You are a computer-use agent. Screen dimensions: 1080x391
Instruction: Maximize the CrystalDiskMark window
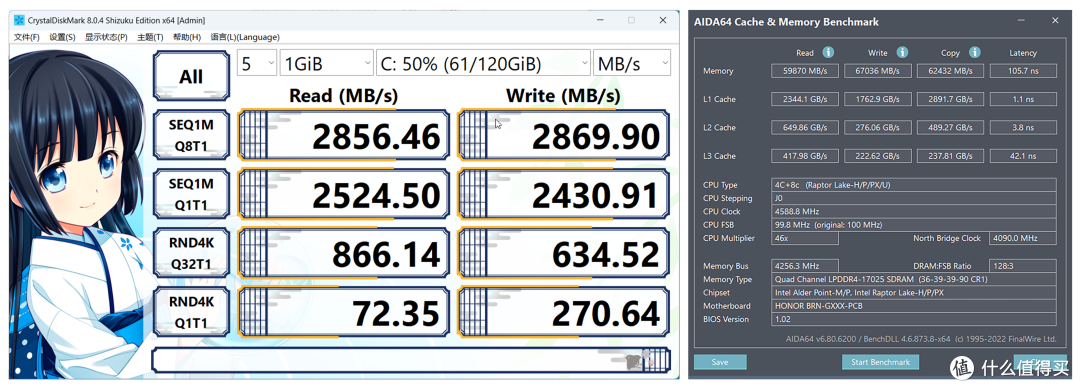632,21
